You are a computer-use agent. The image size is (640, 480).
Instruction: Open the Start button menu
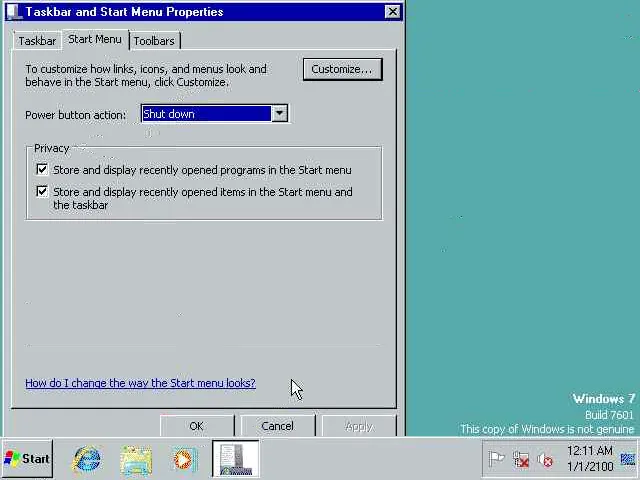click(x=27, y=459)
